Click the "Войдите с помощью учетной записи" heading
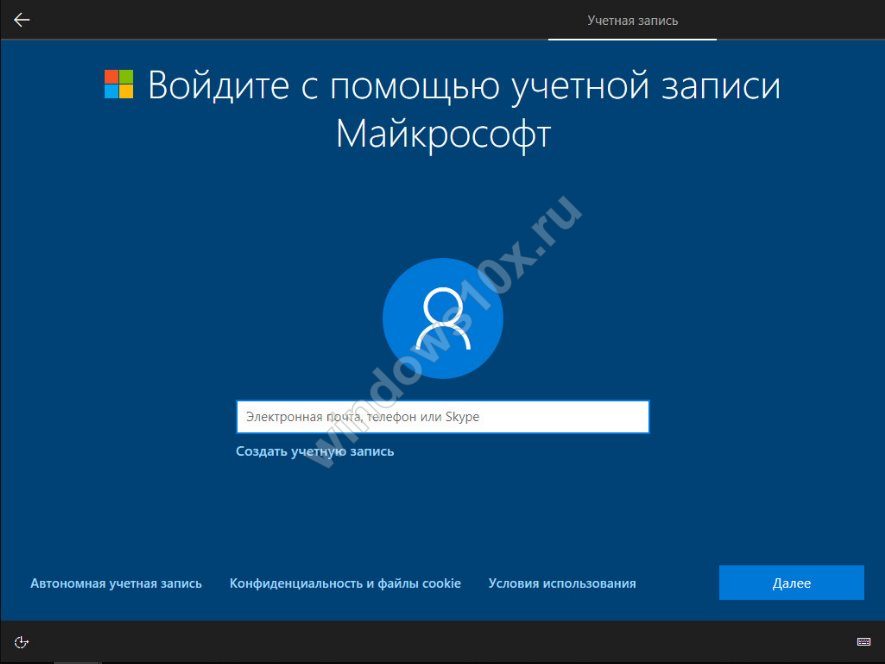 (464, 86)
